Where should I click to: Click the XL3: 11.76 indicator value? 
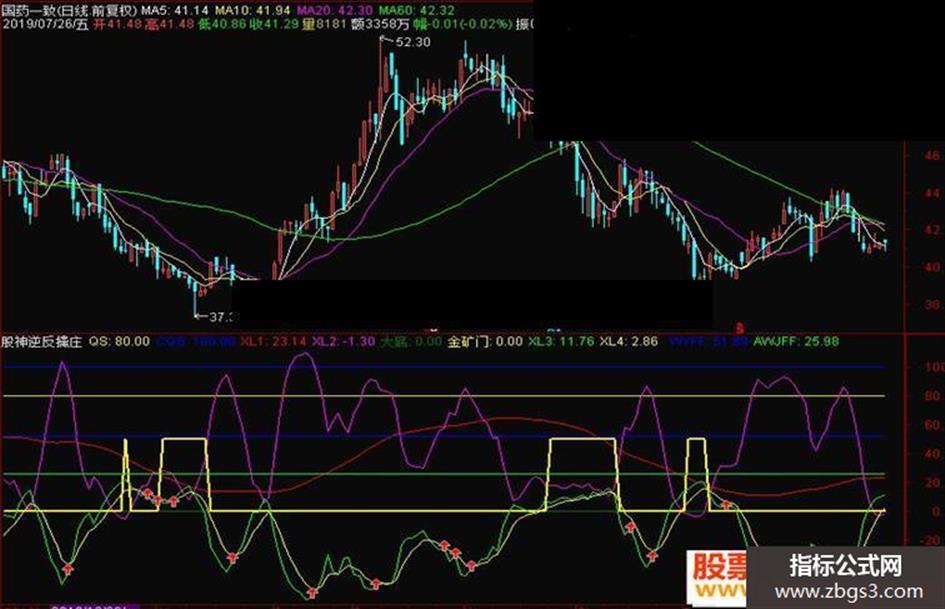561,341
